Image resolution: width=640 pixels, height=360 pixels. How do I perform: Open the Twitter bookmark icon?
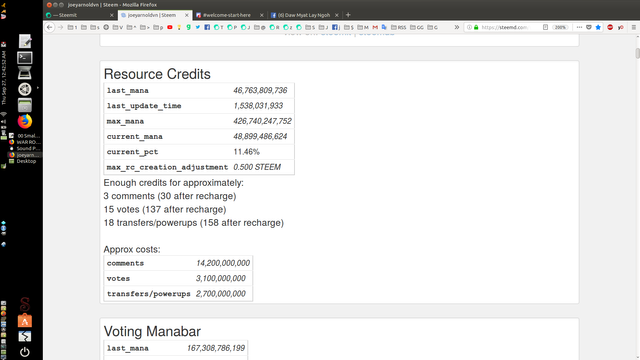pos(198,27)
